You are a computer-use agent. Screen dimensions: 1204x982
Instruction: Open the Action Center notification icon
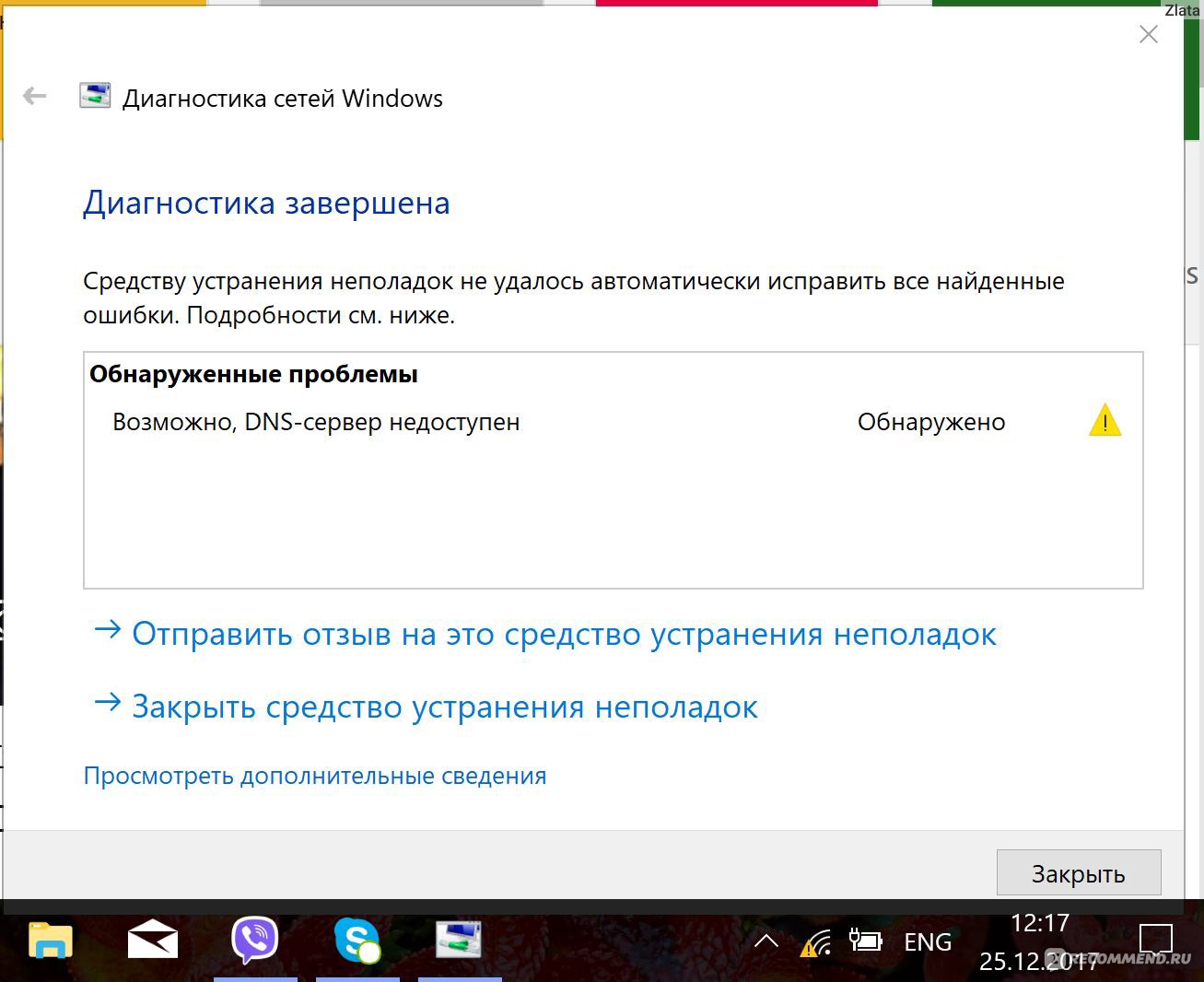(1155, 940)
